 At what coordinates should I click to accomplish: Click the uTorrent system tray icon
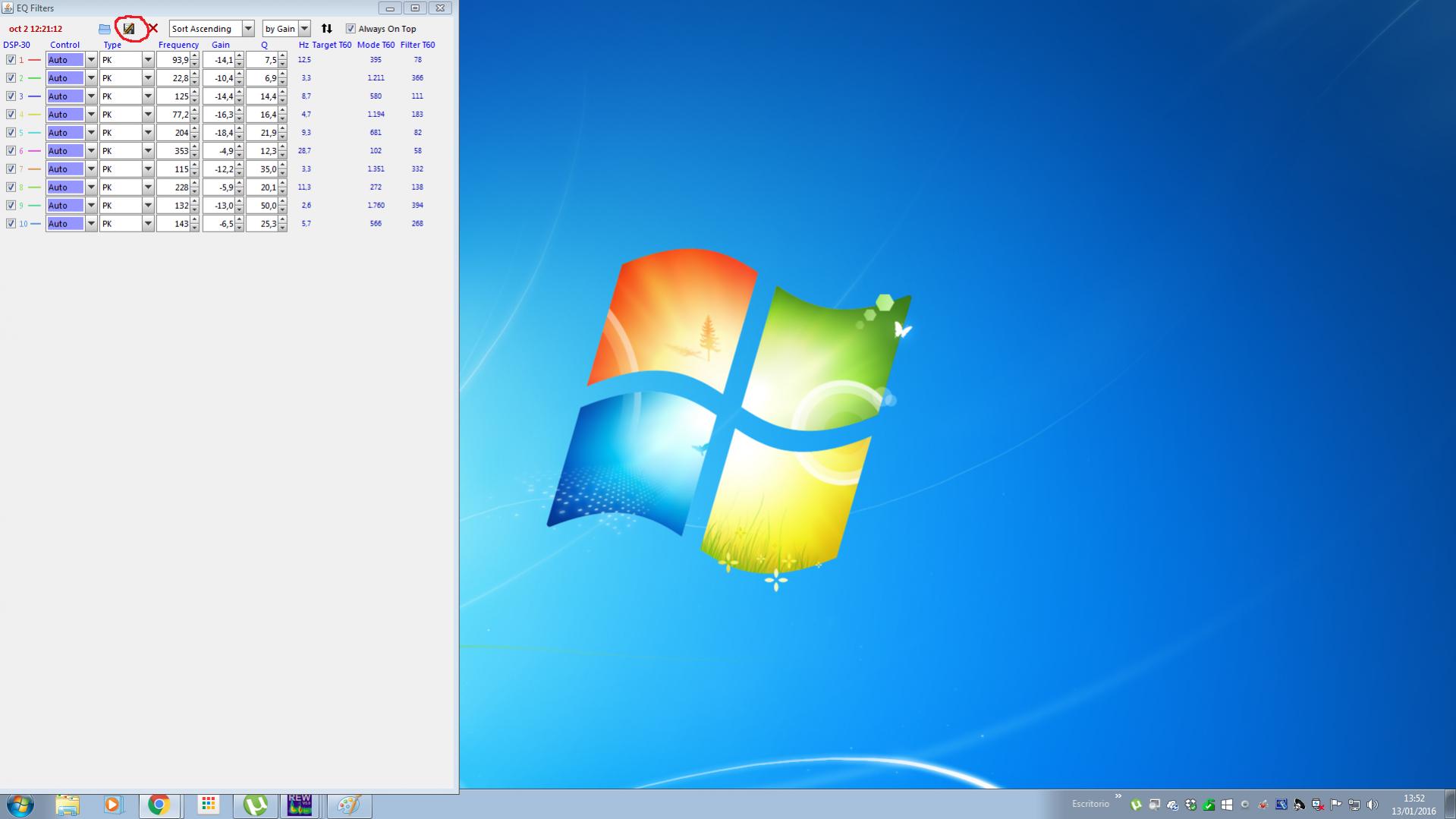1136,805
